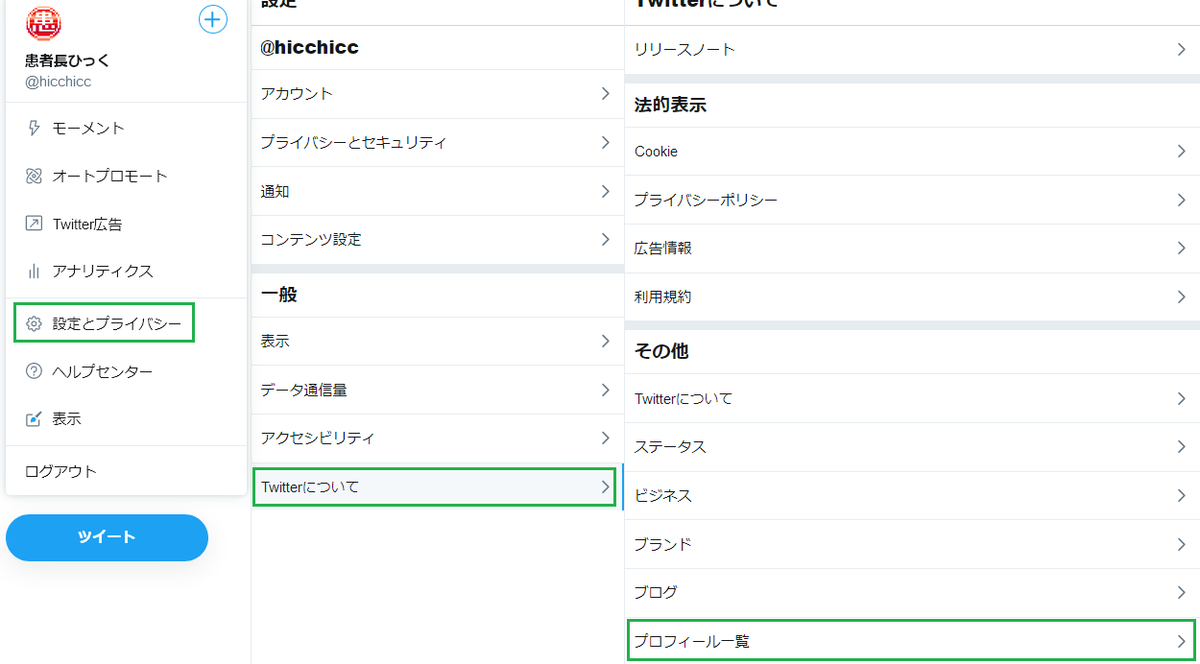Click the icon beside オートプロモート
This screenshot has width=1200, height=664.
34,176
